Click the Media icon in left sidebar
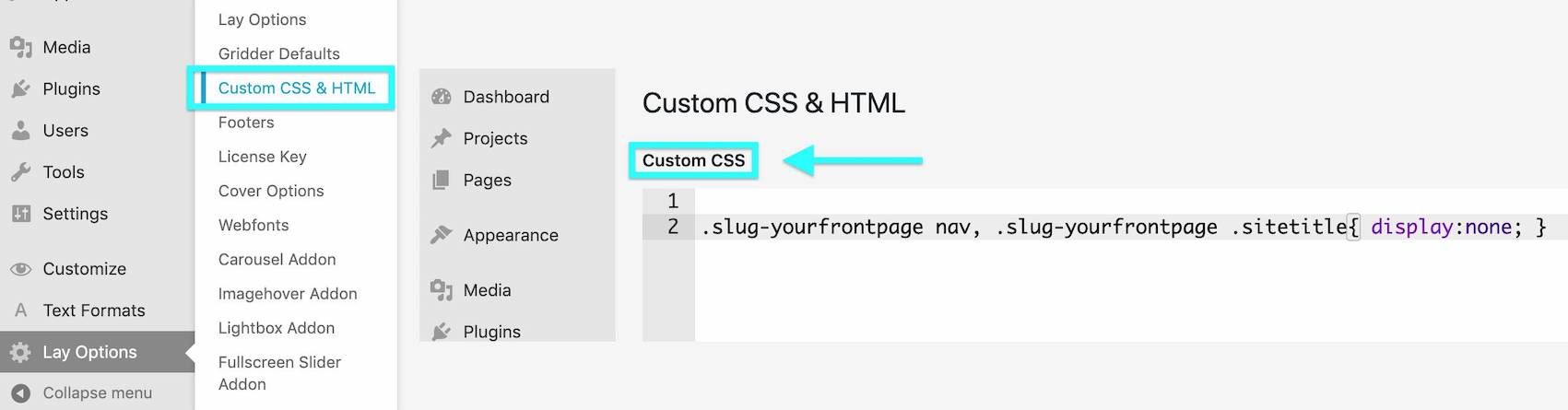 tap(20, 47)
